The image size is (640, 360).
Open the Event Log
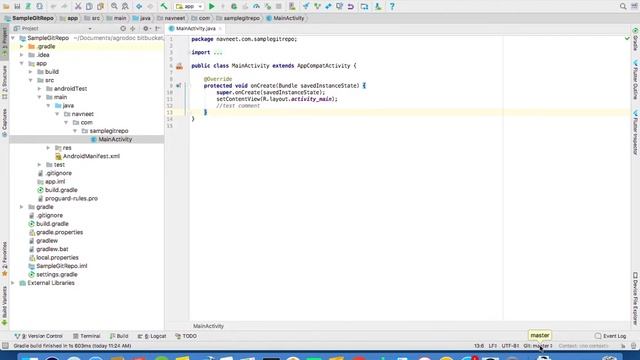click(x=611, y=336)
